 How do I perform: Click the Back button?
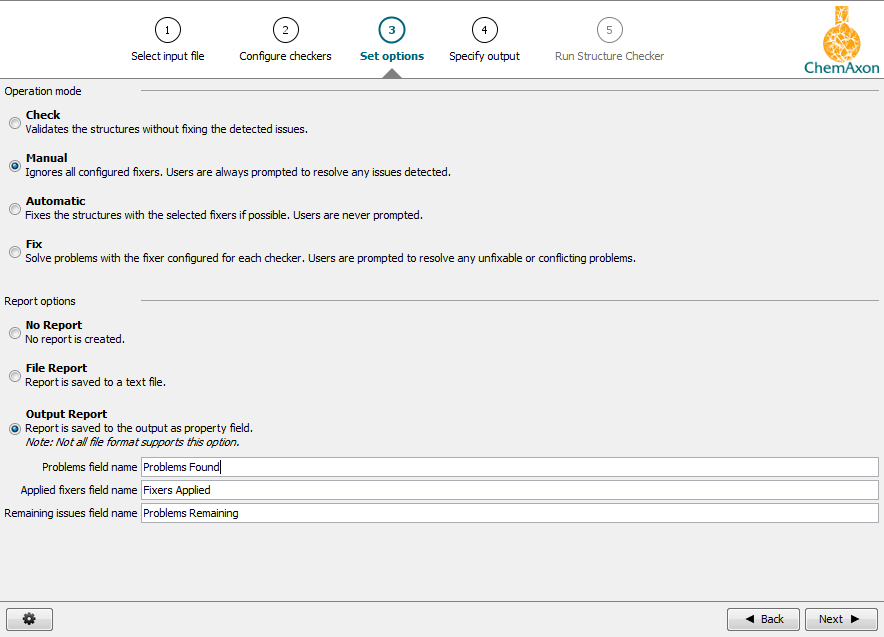click(x=763, y=618)
